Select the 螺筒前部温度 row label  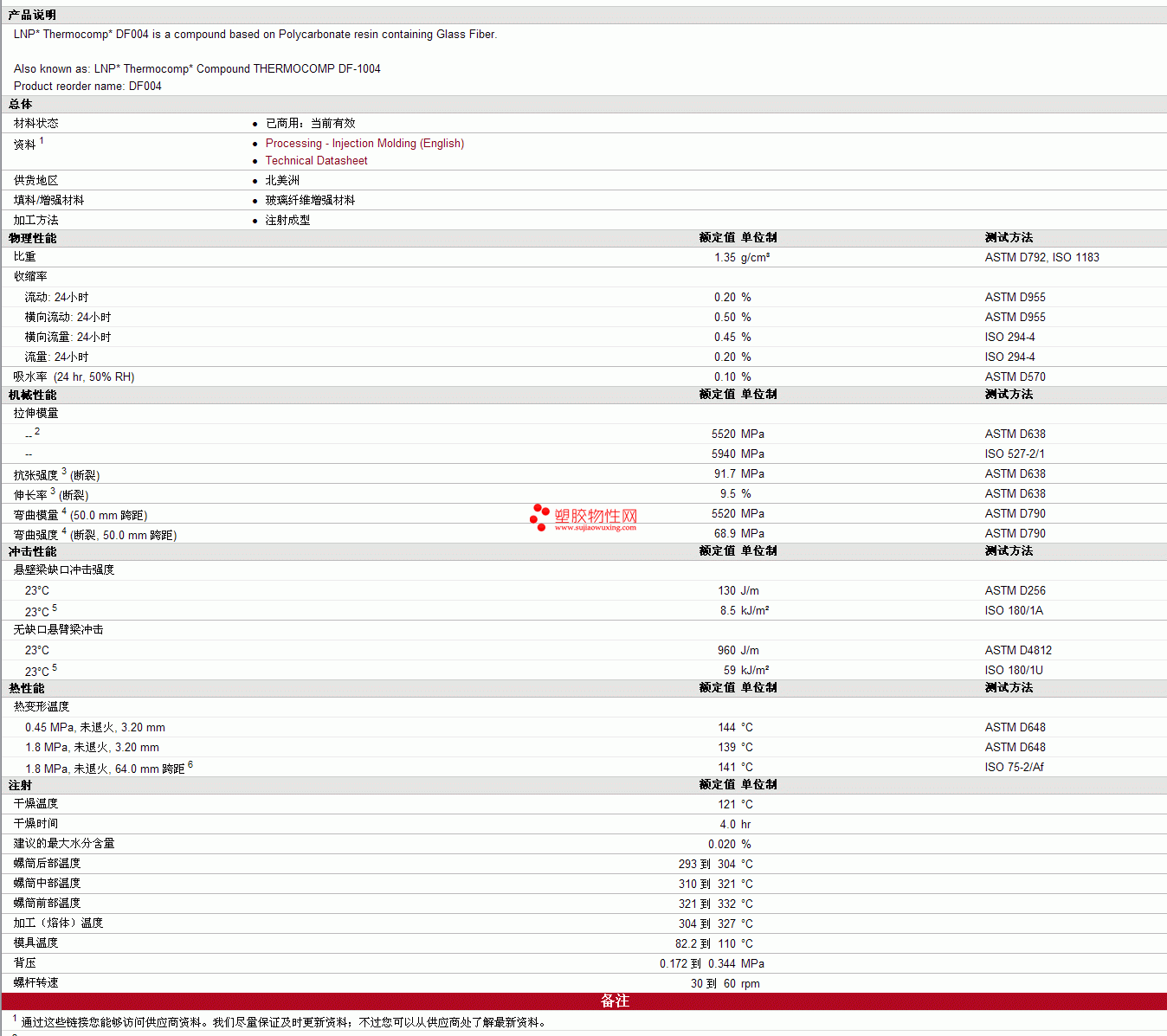tap(48, 904)
